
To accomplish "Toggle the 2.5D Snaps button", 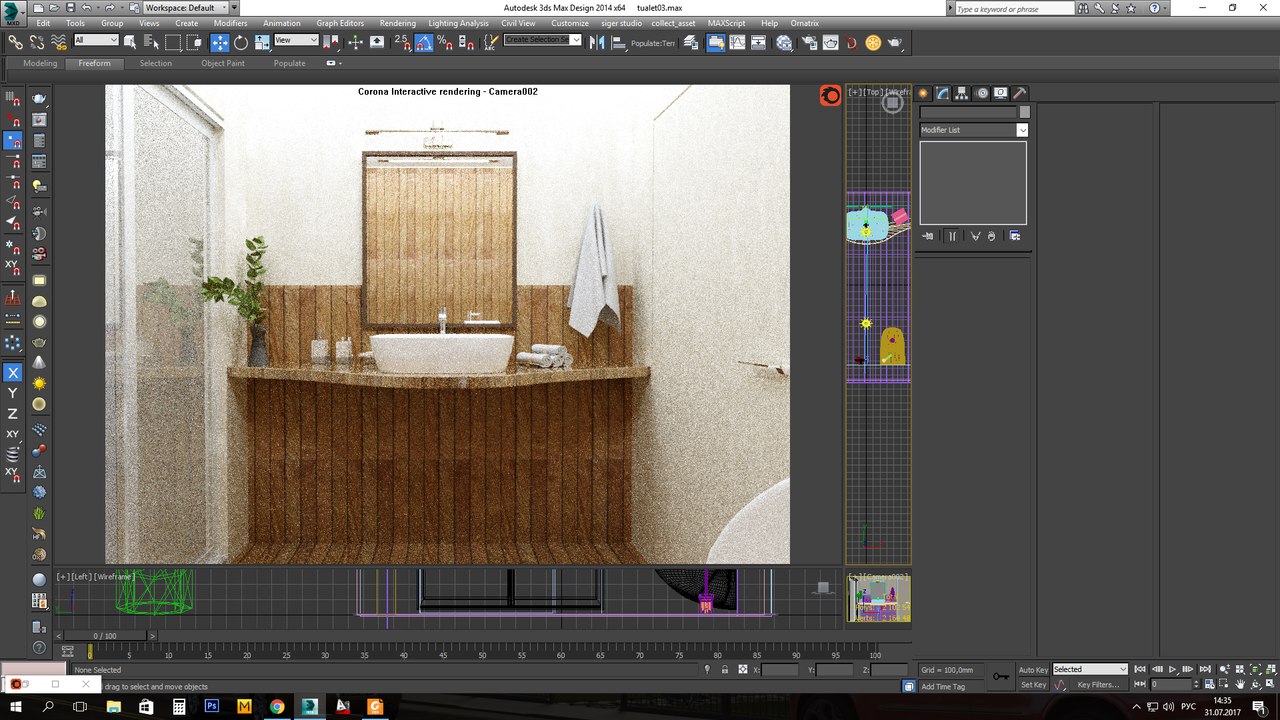I will (x=402, y=42).
